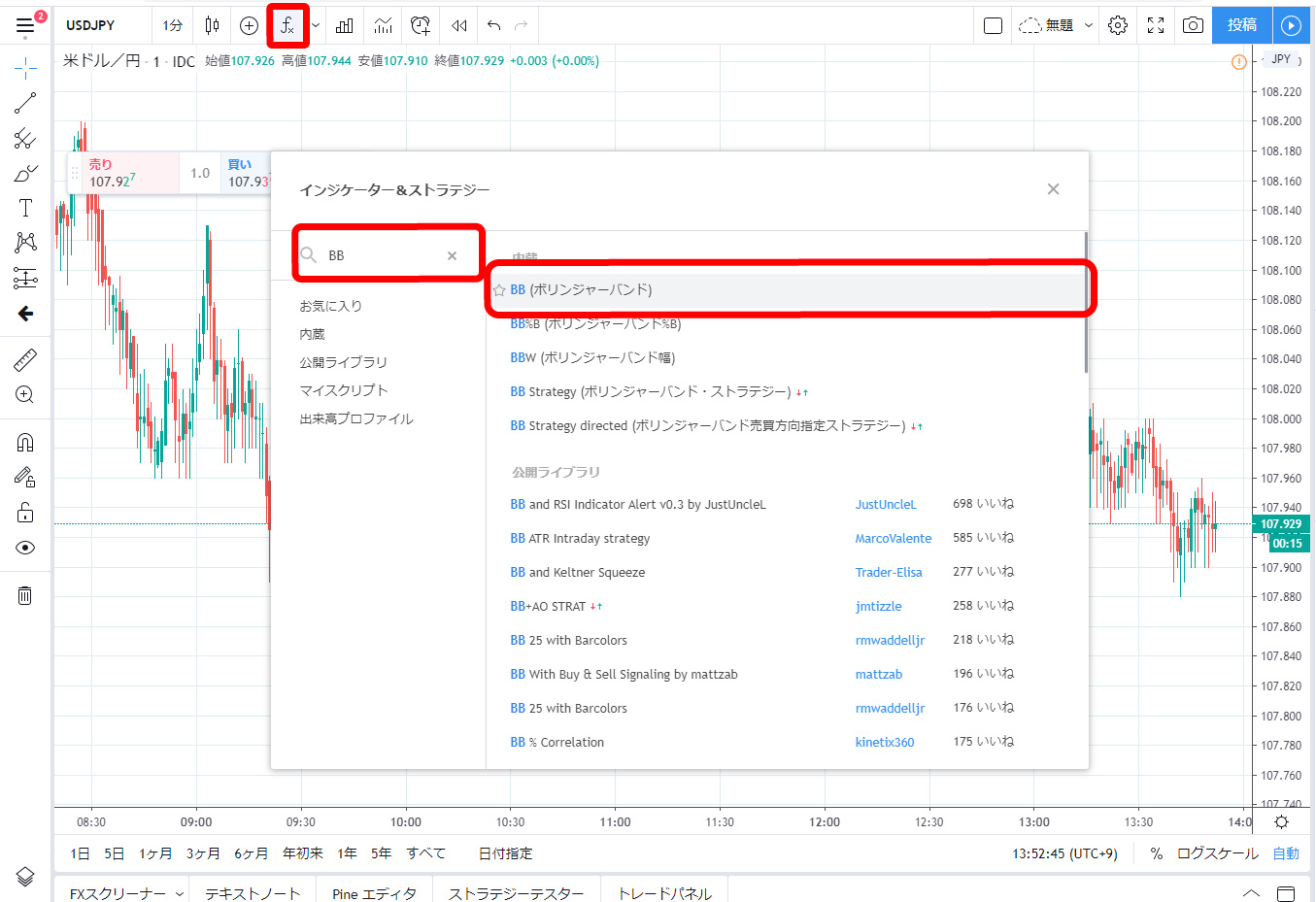This screenshot has height=902, width=1316.
Task: Expand the bottom panel with the up chevron
Action: (x=1251, y=893)
